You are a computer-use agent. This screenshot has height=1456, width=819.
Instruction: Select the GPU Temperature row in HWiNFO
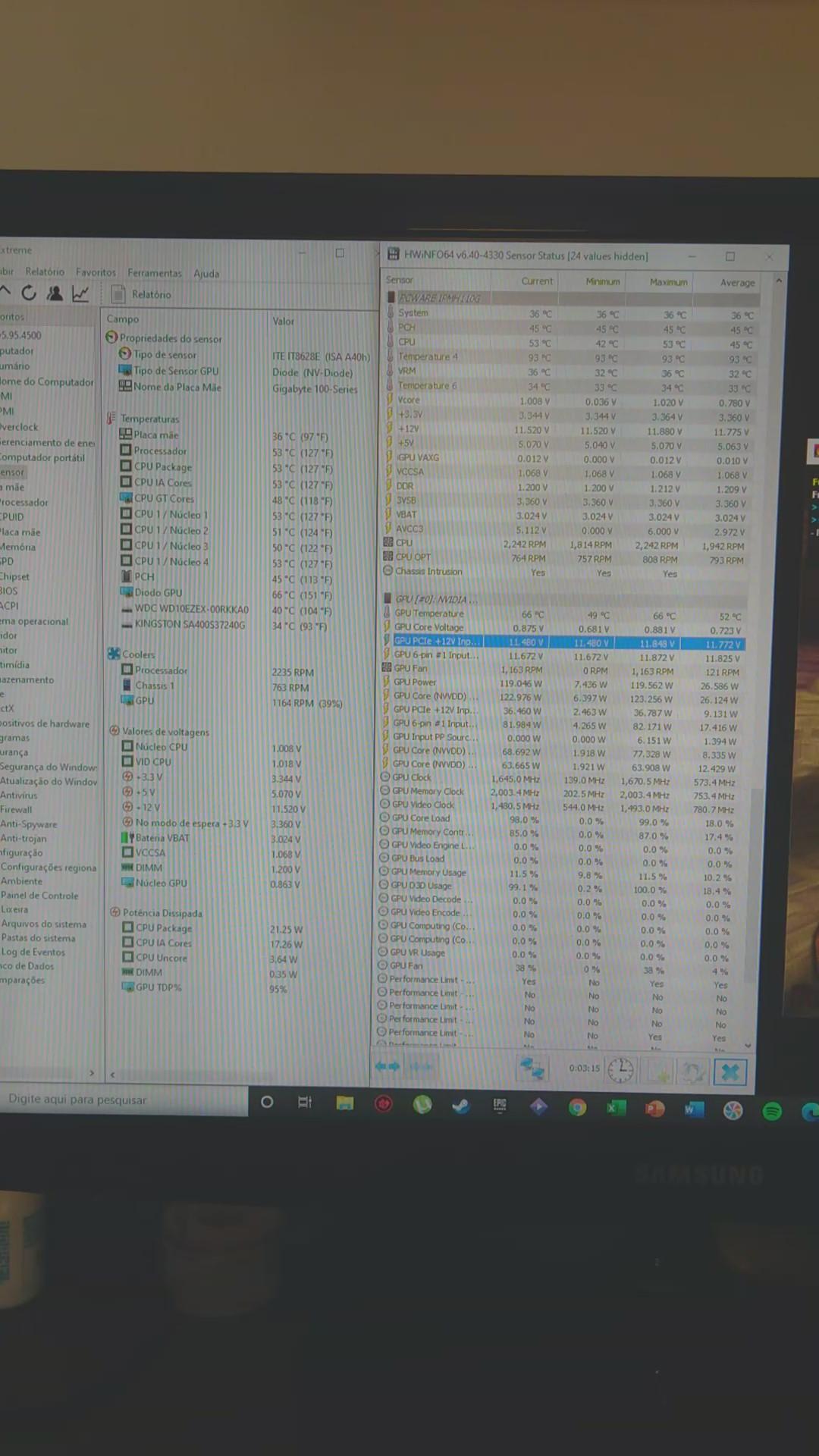[x=563, y=614]
